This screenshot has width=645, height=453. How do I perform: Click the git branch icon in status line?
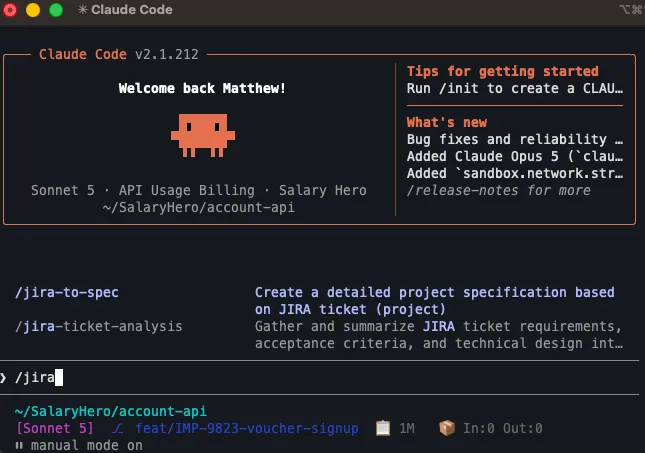[118, 429]
